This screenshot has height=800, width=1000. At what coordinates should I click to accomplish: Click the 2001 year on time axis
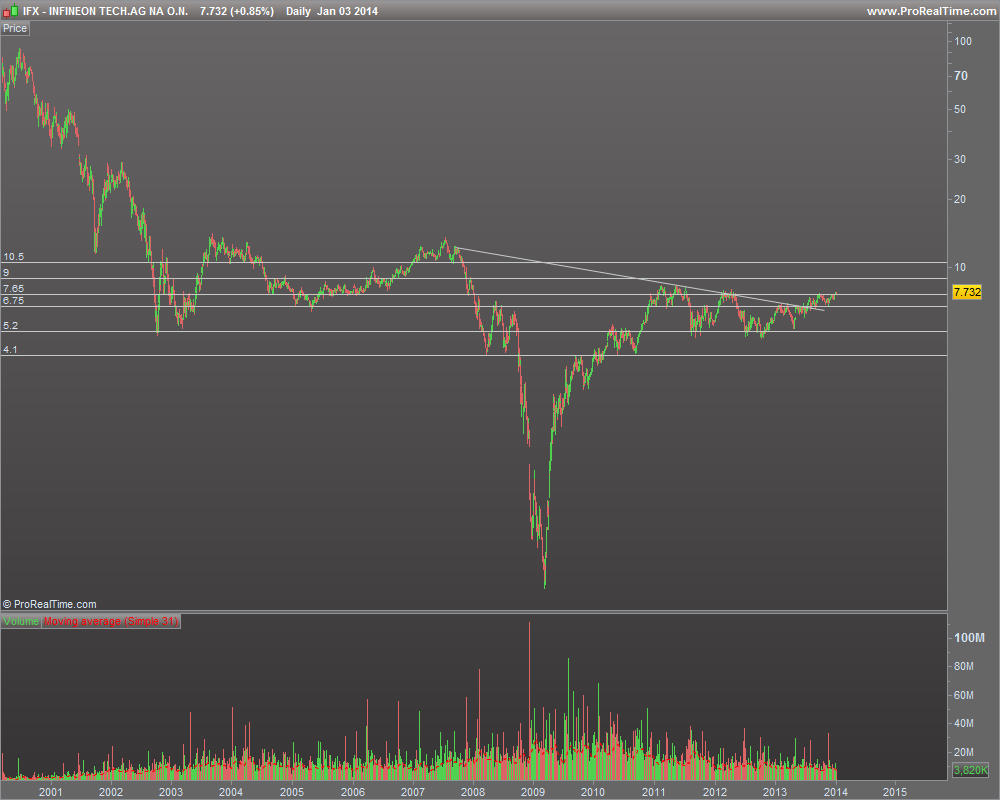pyautogui.click(x=50, y=792)
